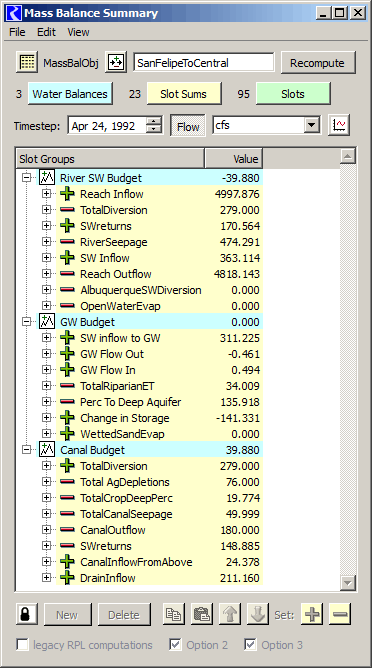Set sign to plus with green icon
The width and height of the screenshot is (372, 668).
(312, 615)
